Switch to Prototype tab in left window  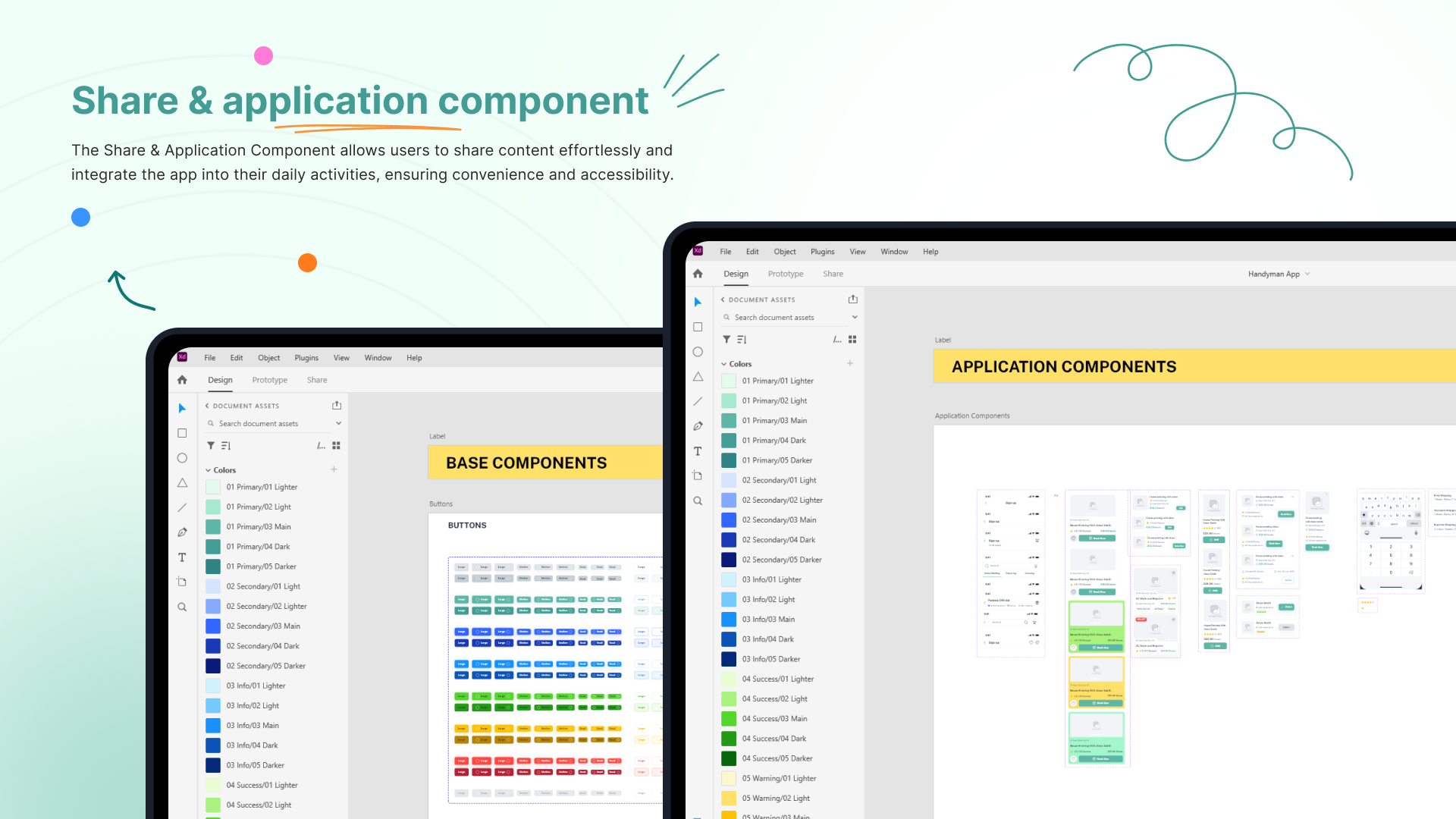269,380
